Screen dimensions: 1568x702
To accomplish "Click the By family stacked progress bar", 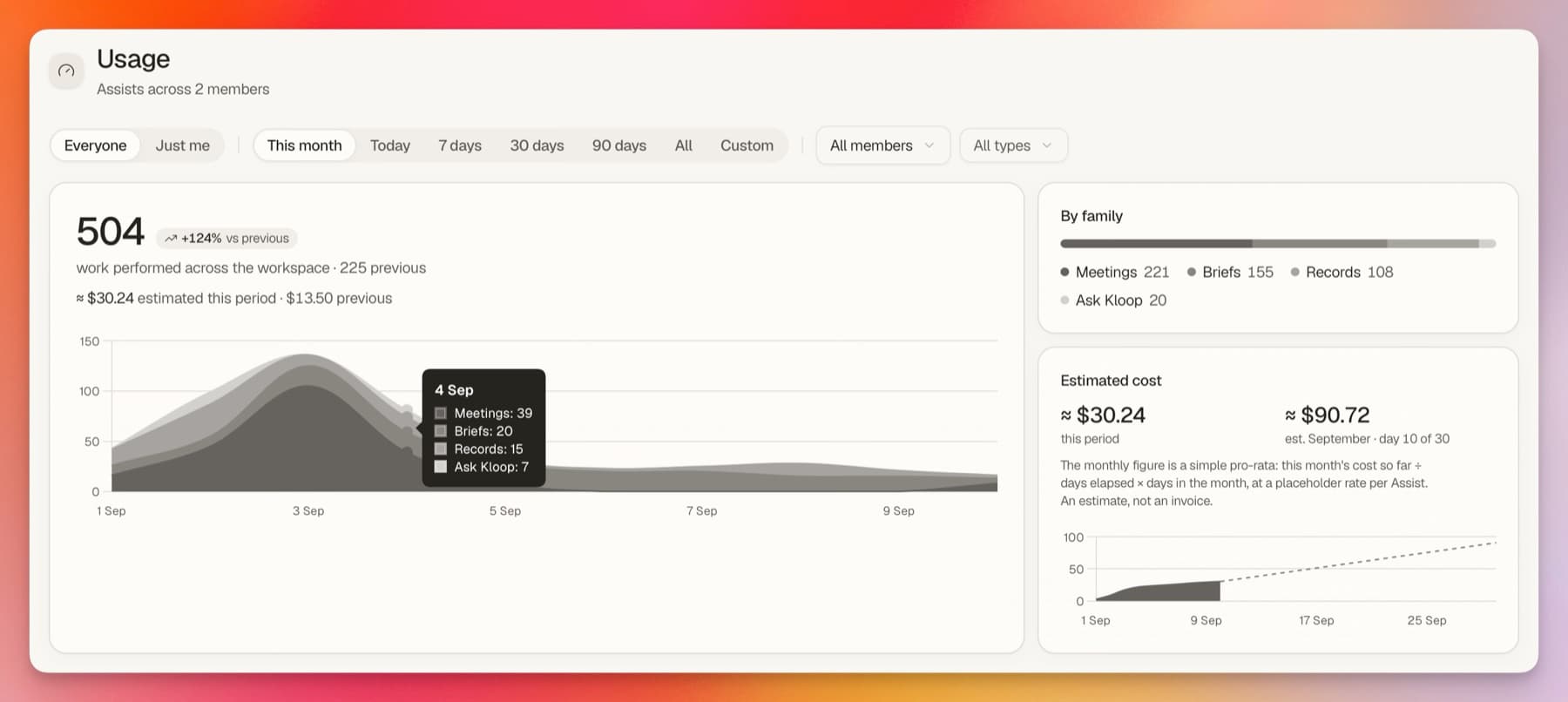I will pyautogui.click(x=1278, y=244).
